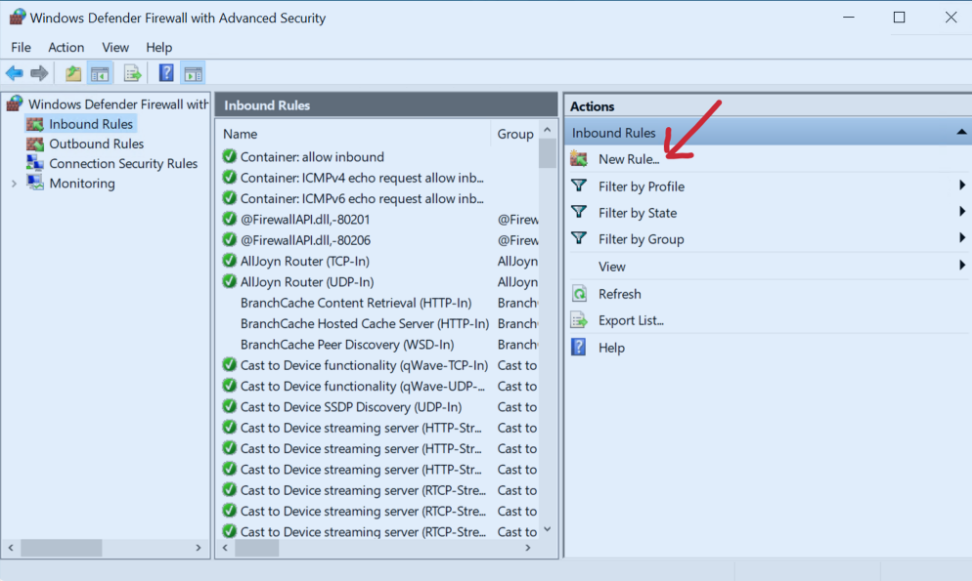Collapse the Inbound Rules actions section
The width and height of the screenshot is (972, 581).
tap(961, 132)
